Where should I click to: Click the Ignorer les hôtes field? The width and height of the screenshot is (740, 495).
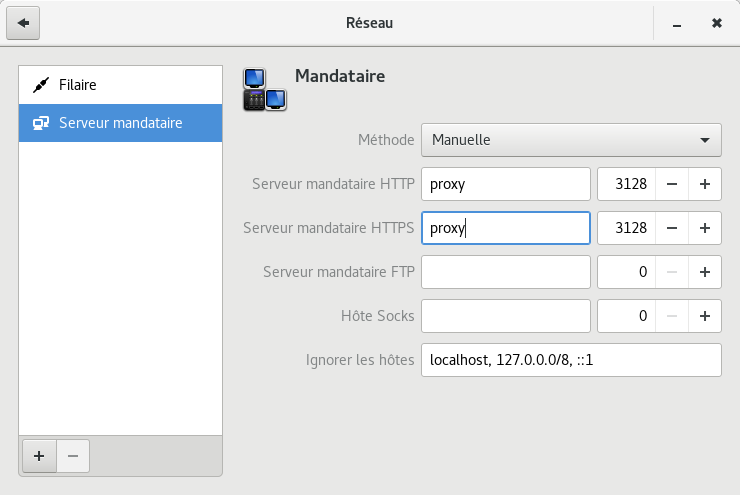(571, 360)
